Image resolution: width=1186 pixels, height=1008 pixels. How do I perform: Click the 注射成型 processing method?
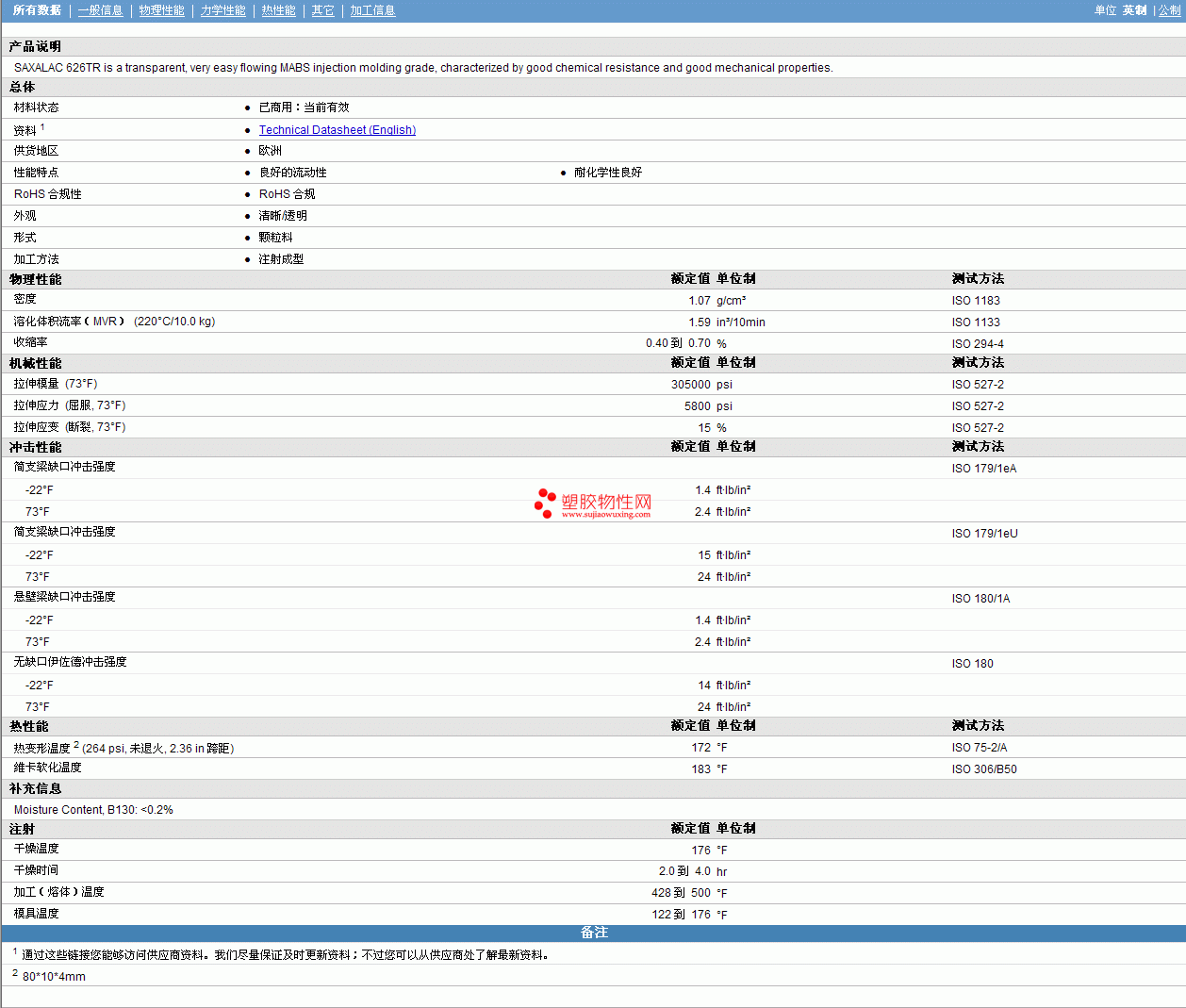coord(281,259)
